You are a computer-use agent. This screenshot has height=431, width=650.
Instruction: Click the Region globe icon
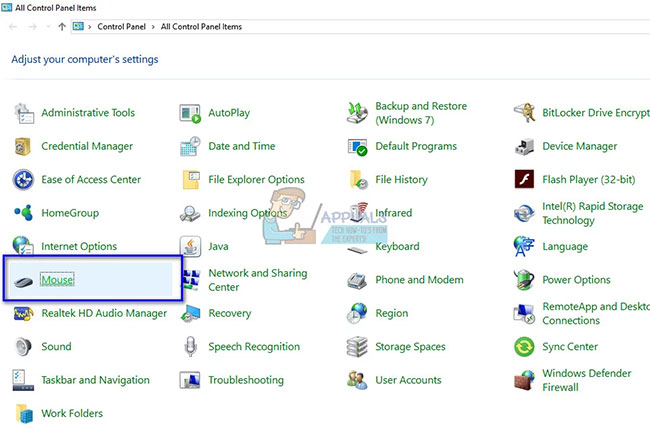[x=357, y=313]
